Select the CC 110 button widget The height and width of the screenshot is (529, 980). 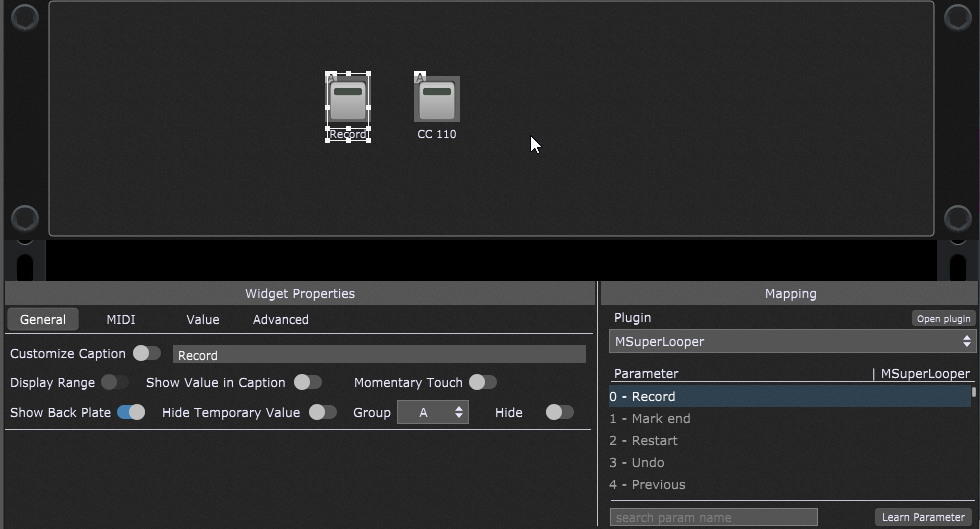pyautogui.click(x=437, y=100)
